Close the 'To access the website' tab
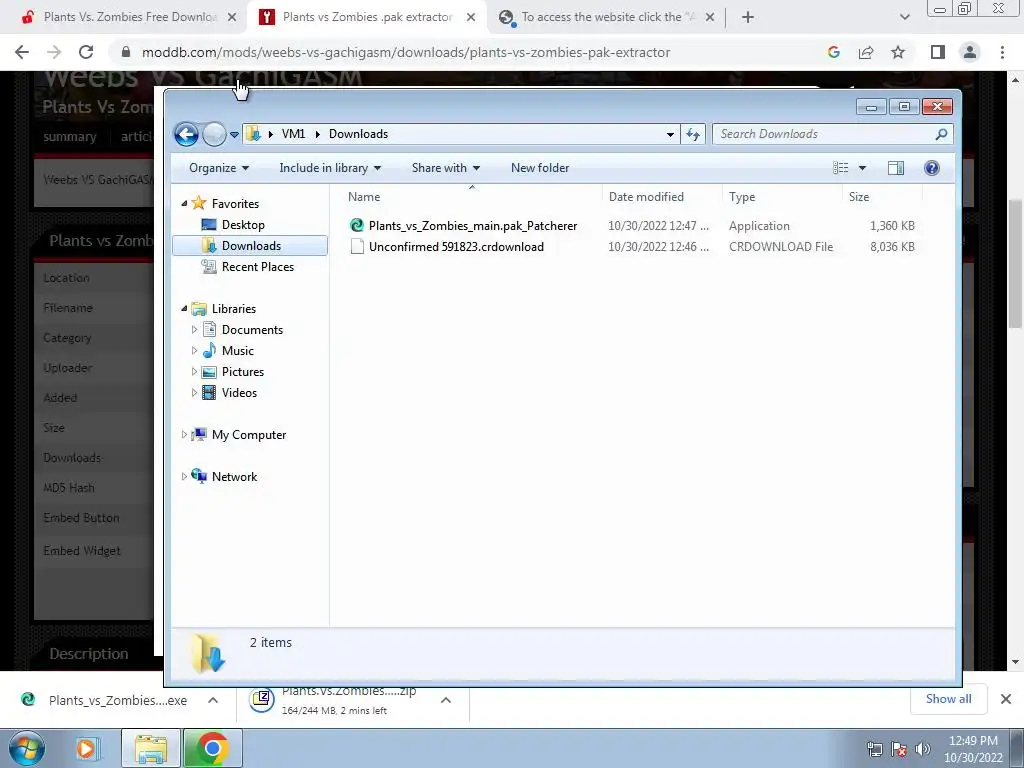The width and height of the screenshot is (1024, 768). click(710, 17)
